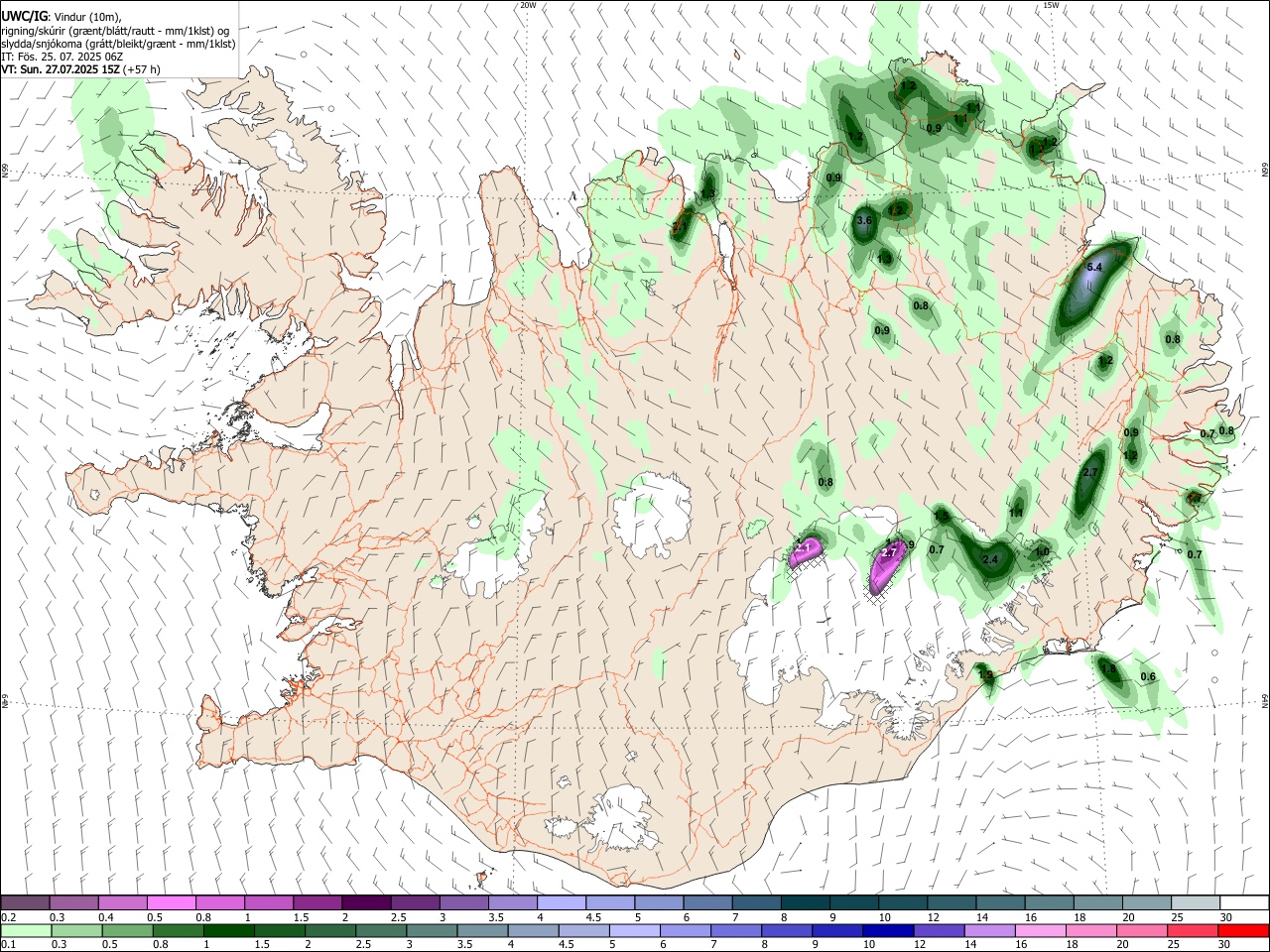Screen dimensions: 1270x952
Task: Click the 5.4 precipitation maximum label
Action: [1095, 268]
